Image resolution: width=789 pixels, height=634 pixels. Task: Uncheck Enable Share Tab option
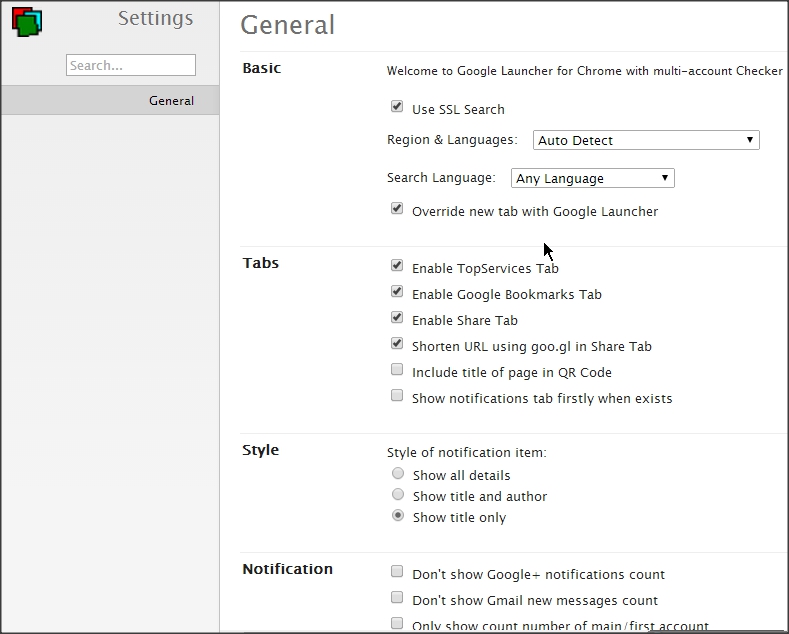[x=397, y=319]
